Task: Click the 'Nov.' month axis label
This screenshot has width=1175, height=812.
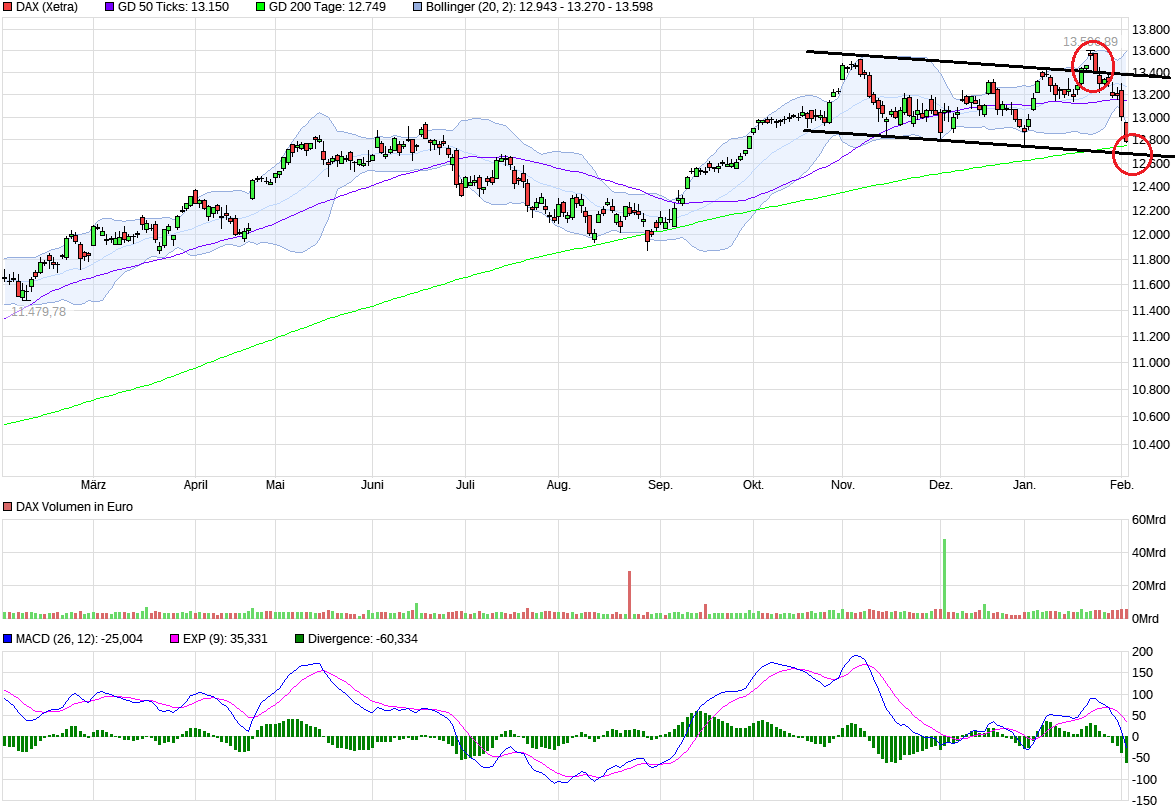Action: pos(842,485)
